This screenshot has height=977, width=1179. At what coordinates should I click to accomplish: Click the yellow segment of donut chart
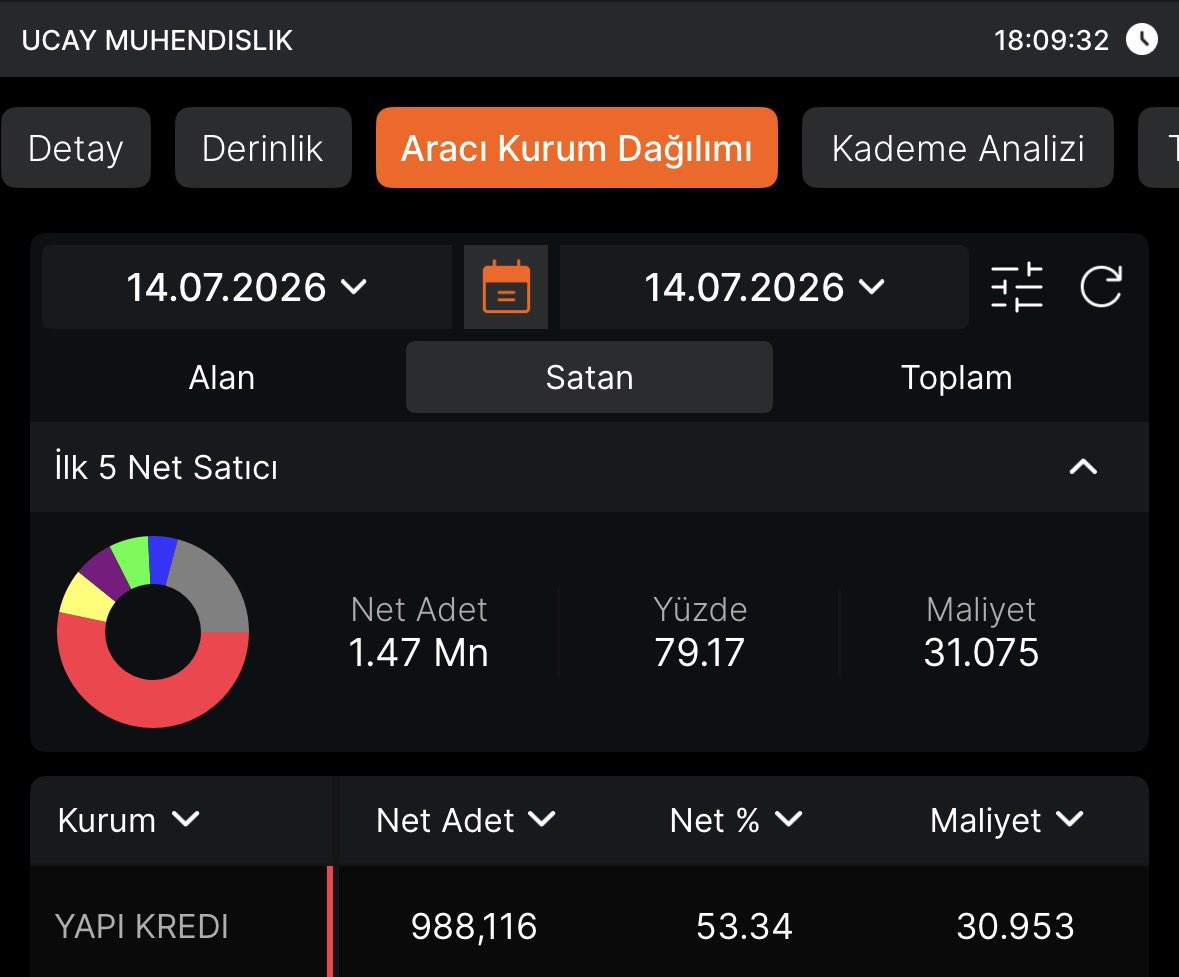point(86,599)
